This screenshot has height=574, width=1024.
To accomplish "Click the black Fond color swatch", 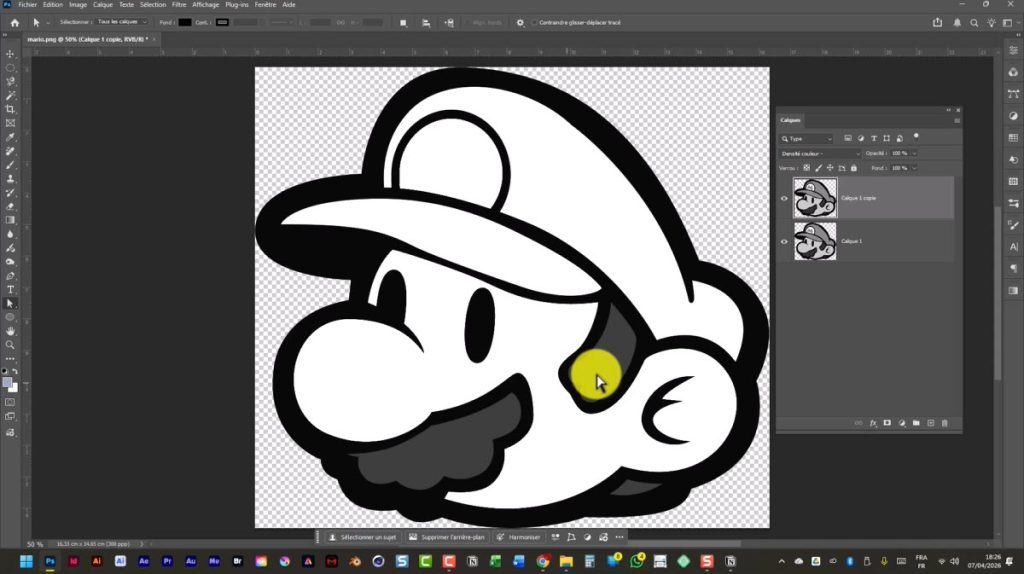I will [185, 22].
